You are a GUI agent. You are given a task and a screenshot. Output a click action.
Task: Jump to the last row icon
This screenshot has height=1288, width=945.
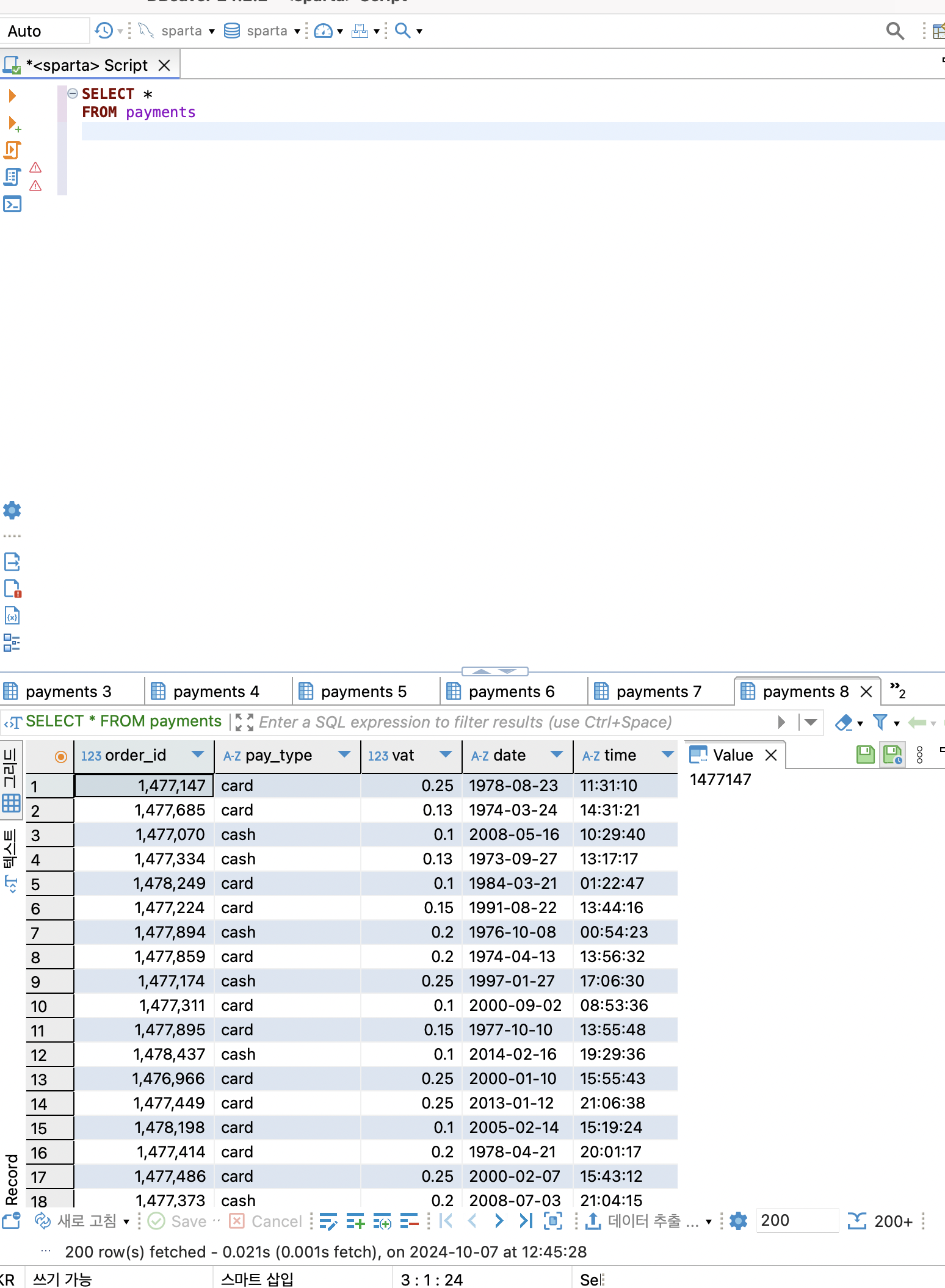(526, 1221)
